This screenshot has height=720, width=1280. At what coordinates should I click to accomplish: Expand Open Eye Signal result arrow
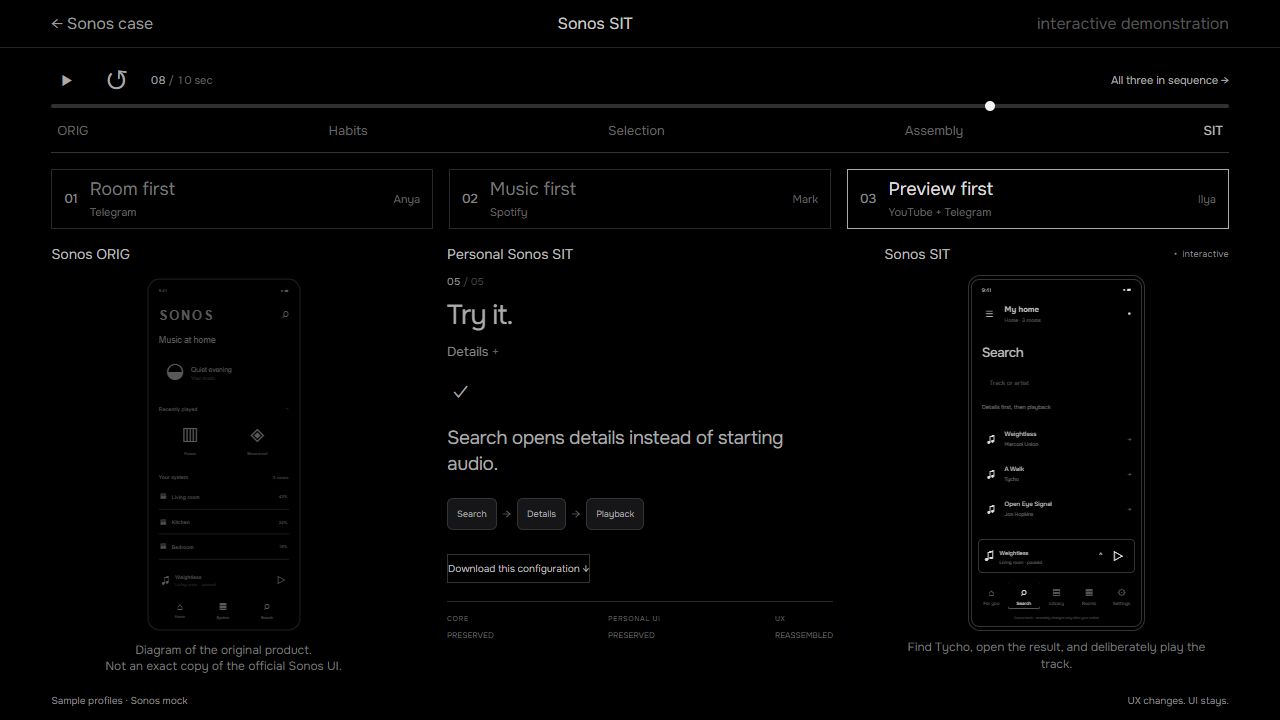point(1130,509)
